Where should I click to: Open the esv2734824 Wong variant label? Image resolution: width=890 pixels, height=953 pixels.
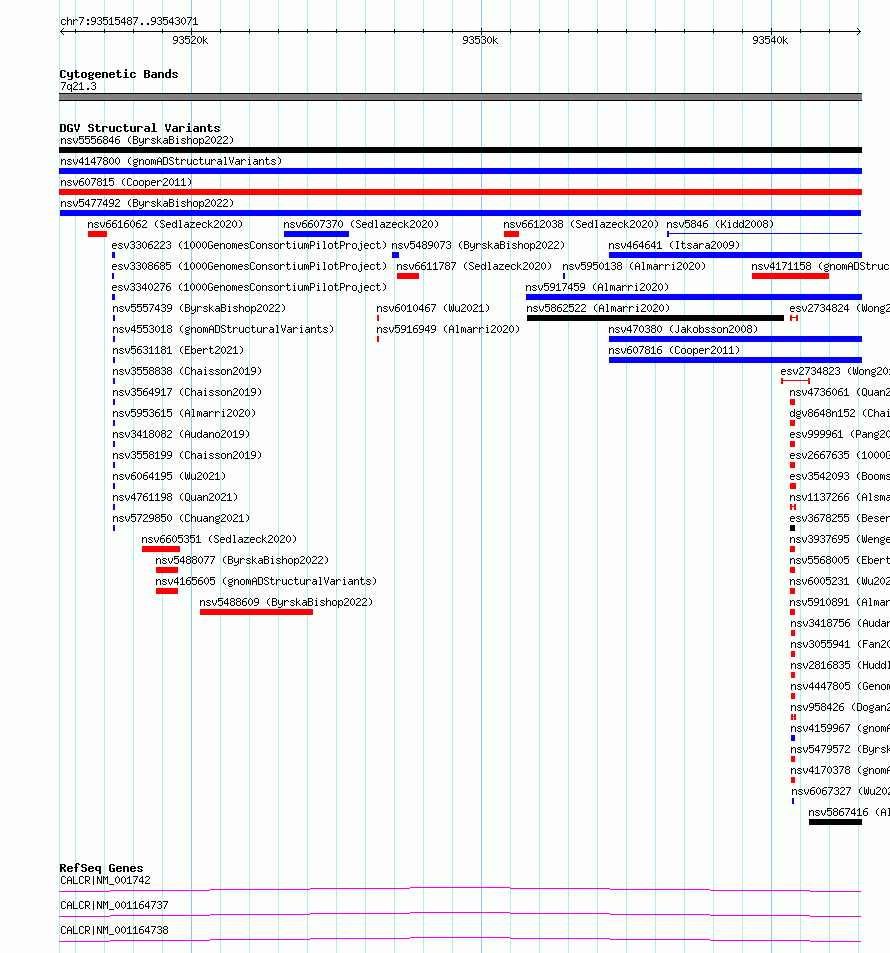840,308
